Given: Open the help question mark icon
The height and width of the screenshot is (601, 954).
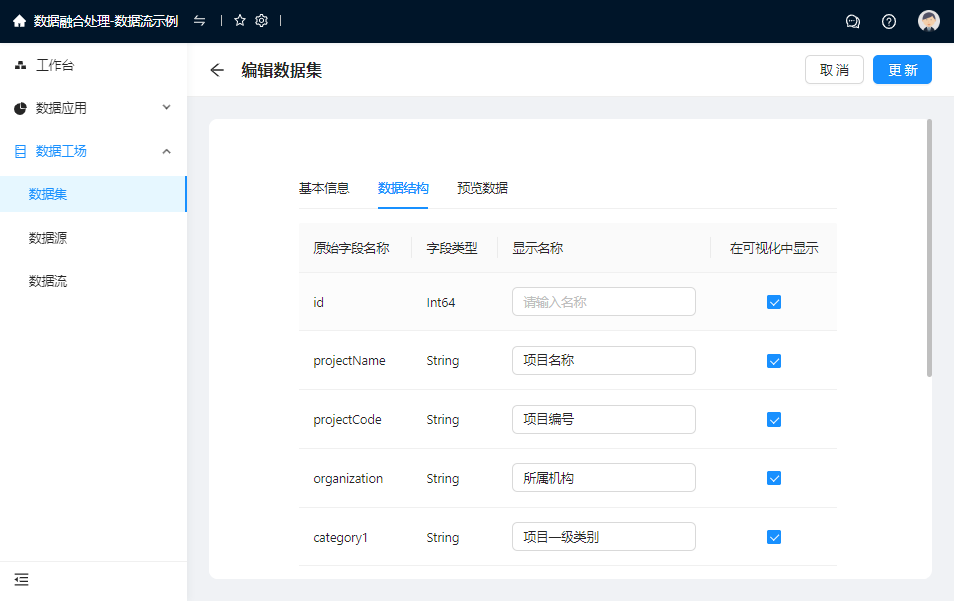Looking at the screenshot, I should (889, 21).
